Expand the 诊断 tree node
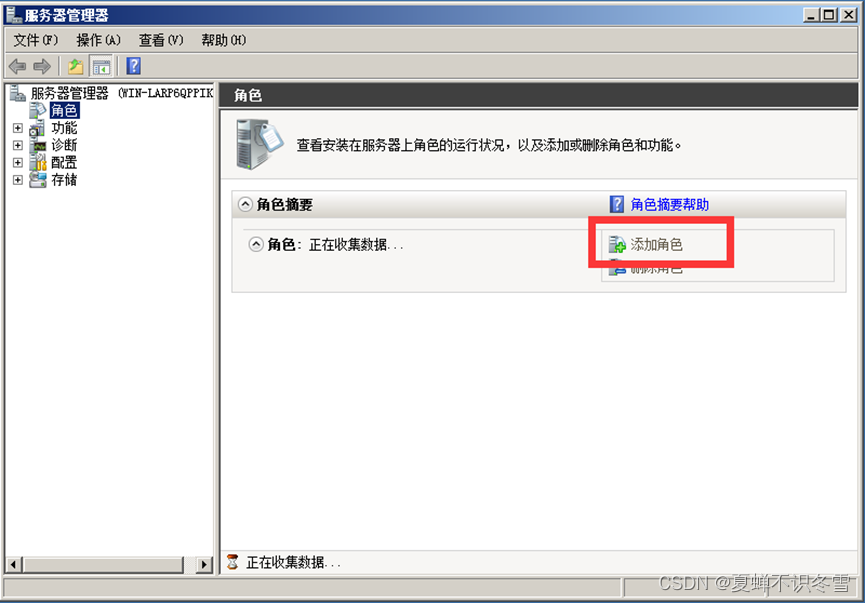 click(18, 146)
